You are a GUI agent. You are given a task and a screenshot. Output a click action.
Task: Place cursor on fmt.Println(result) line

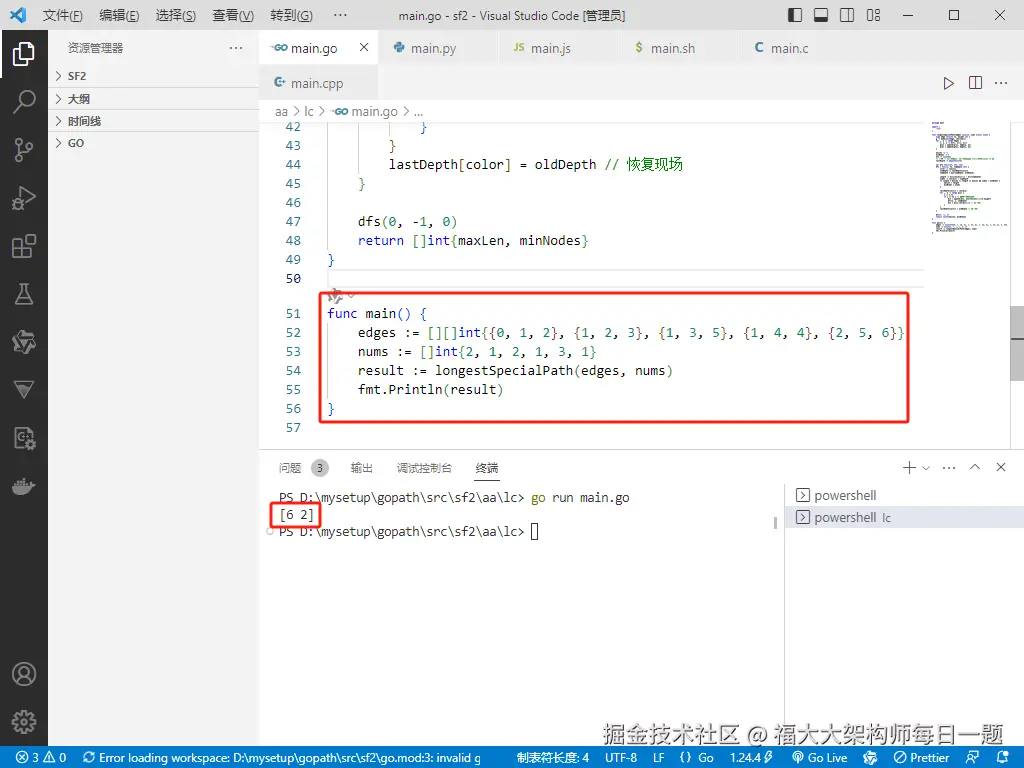tap(430, 390)
